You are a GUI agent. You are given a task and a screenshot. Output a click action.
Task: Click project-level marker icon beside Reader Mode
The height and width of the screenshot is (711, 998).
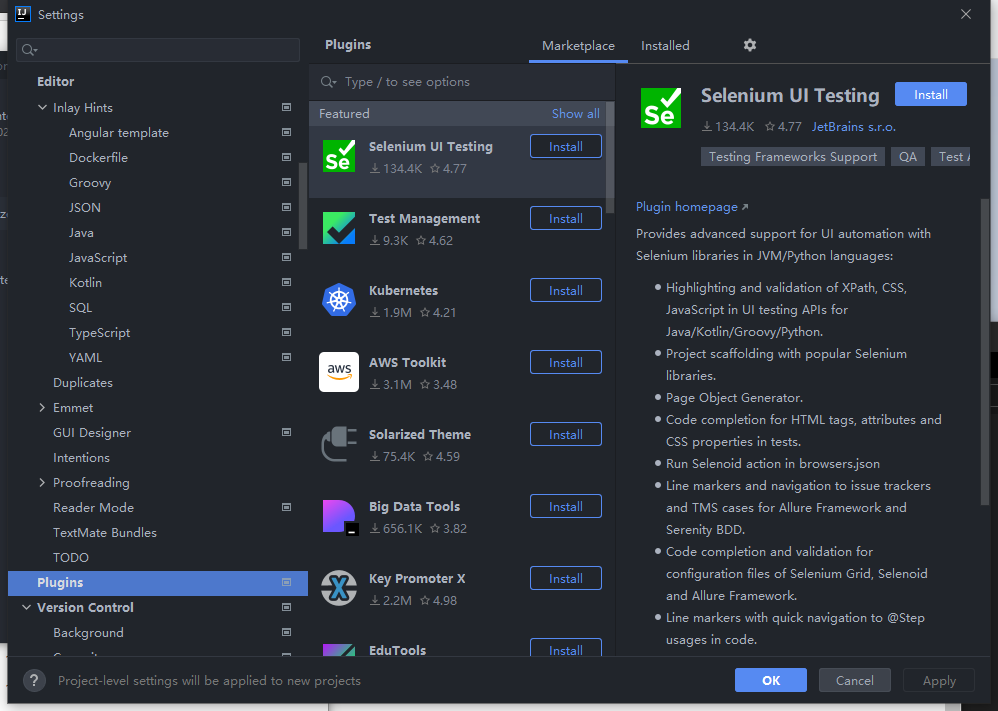(286, 507)
